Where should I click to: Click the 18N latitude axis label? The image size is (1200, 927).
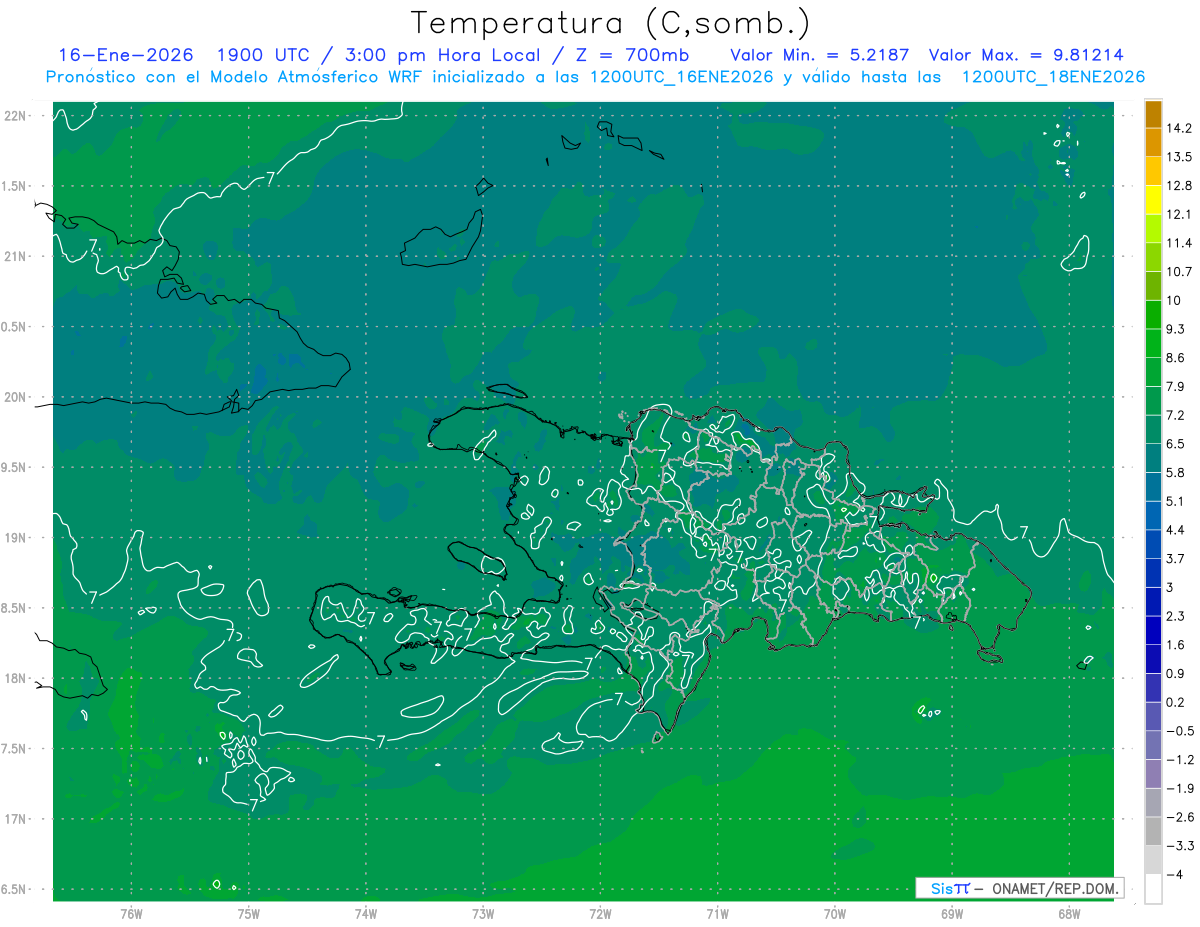17,679
